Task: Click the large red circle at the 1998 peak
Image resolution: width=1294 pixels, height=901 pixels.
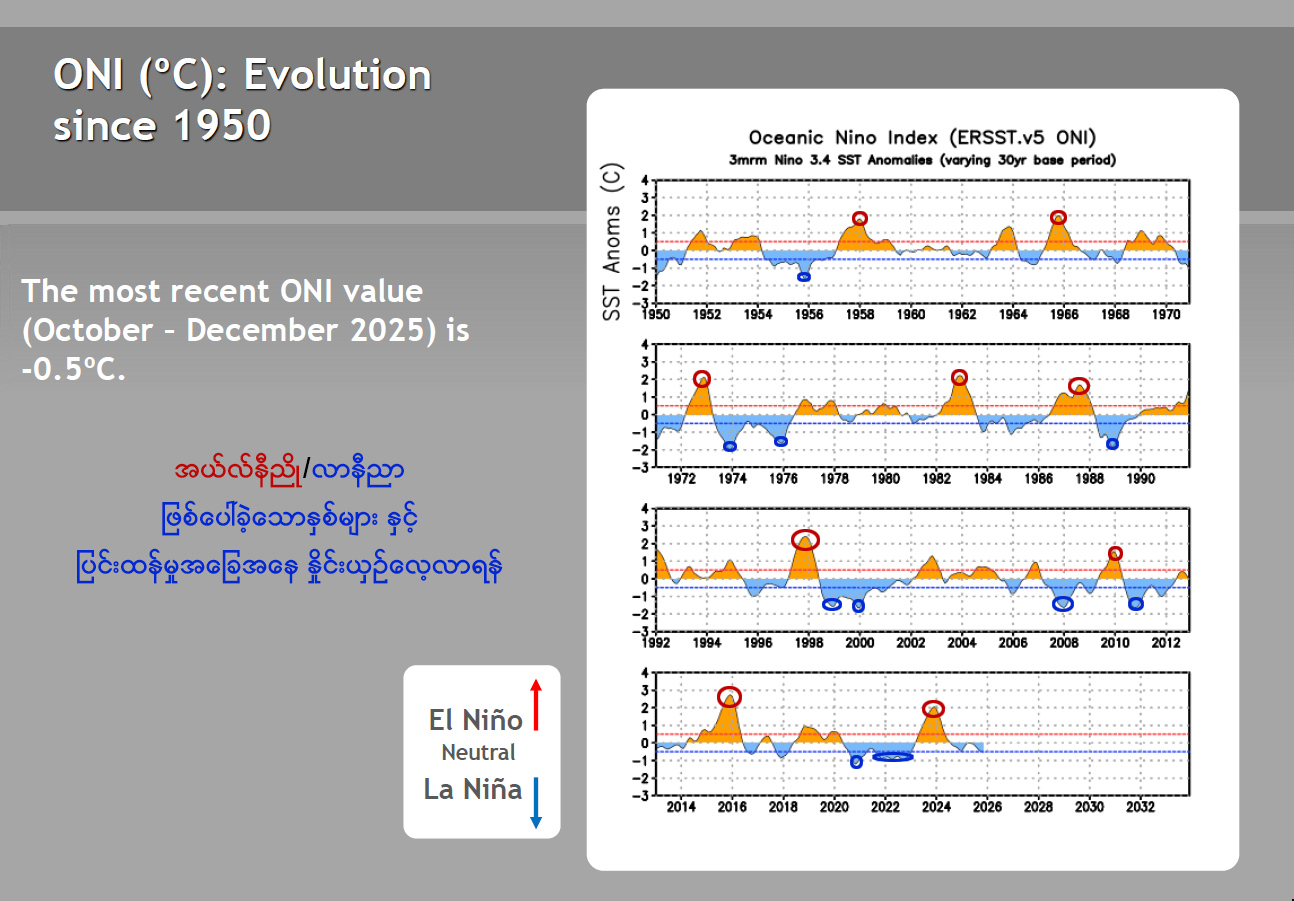Action: click(805, 539)
